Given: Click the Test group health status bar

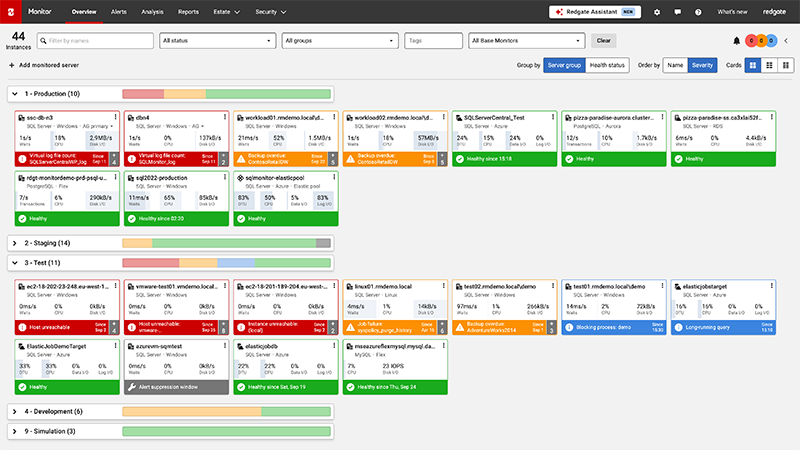Looking at the screenshot, I should 227,263.
